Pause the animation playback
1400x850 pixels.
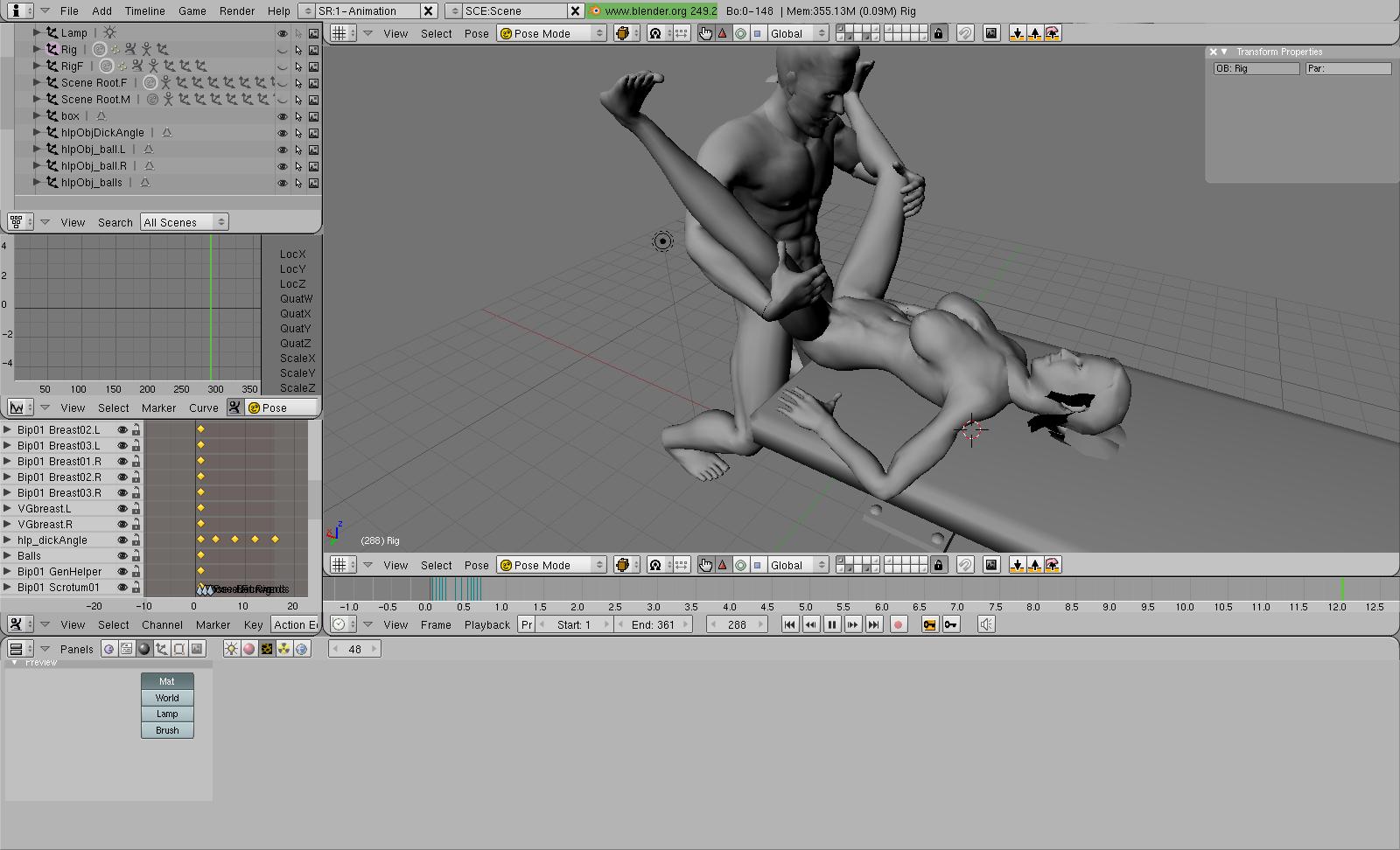[x=831, y=624]
